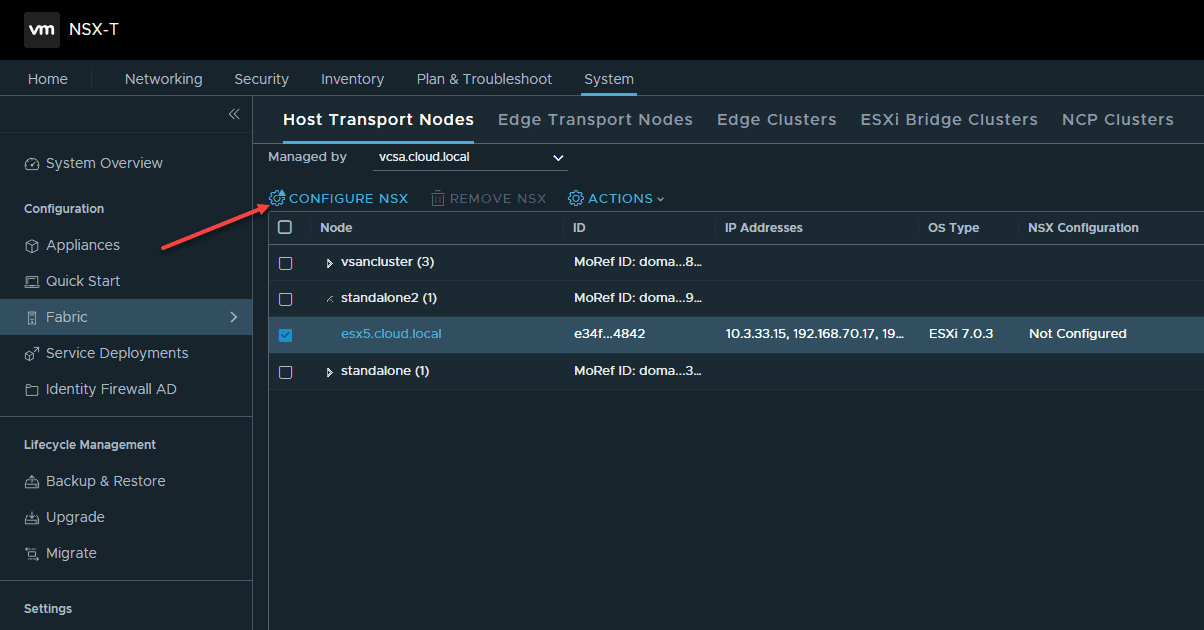Open the esx5.cloud.local host link
This screenshot has height=630, width=1204.
[391, 334]
